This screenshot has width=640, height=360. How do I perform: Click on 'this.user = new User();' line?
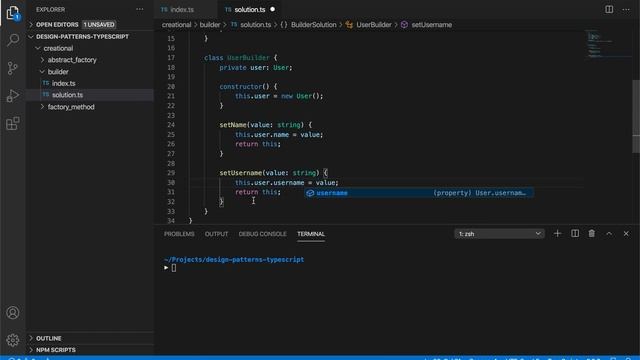tap(279, 96)
